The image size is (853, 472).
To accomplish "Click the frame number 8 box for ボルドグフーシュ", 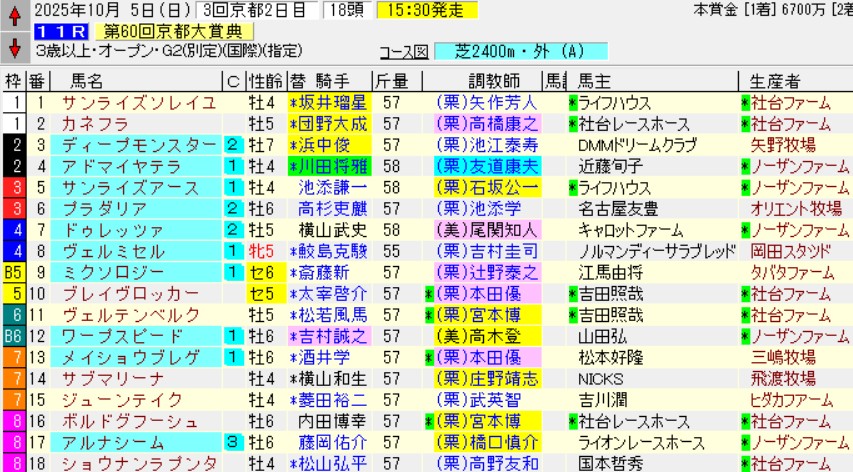I will point(14,420).
